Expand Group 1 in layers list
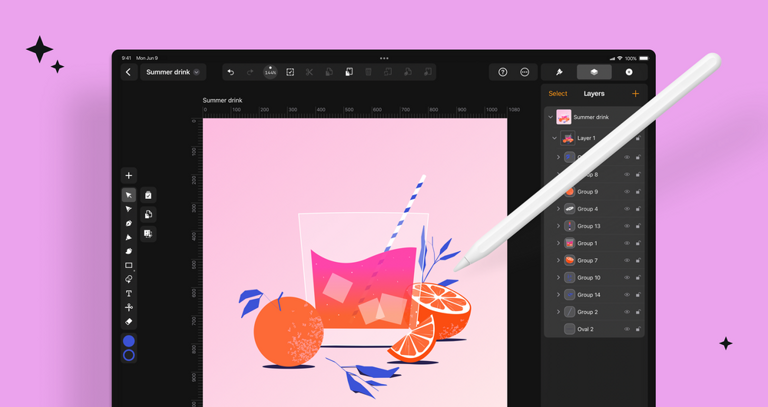Viewport: 768px width, 407px height. point(558,243)
